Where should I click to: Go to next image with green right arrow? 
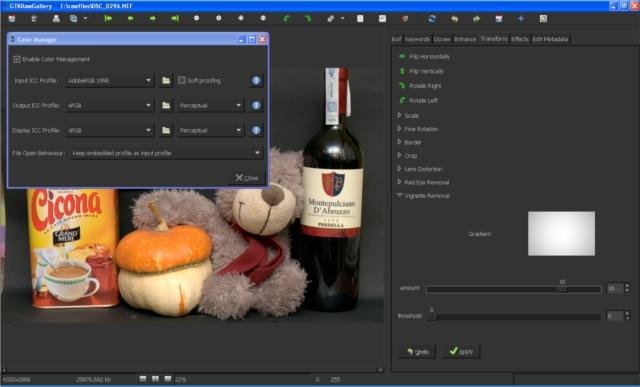click(x=153, y=19)
